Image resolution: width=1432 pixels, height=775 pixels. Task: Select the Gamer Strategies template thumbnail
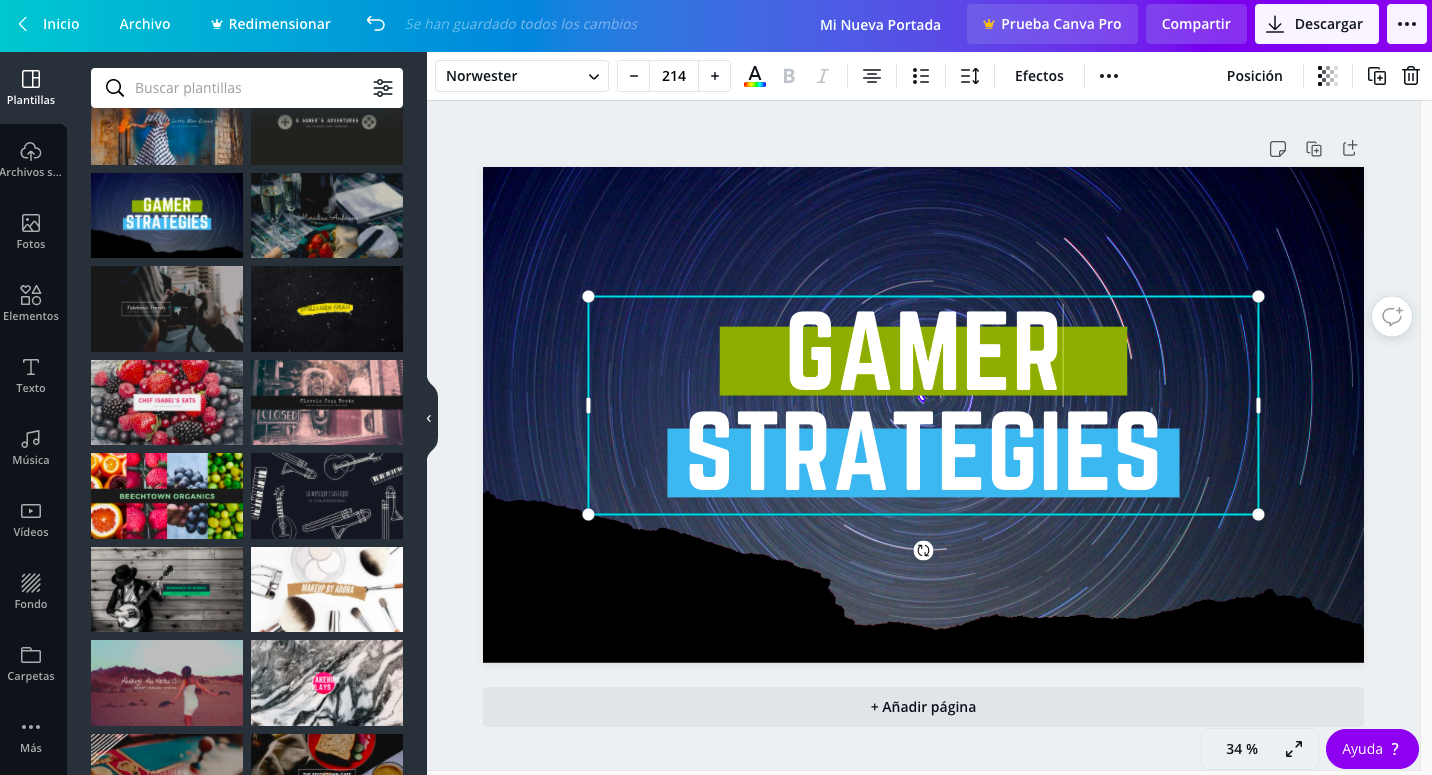(167, 215)
